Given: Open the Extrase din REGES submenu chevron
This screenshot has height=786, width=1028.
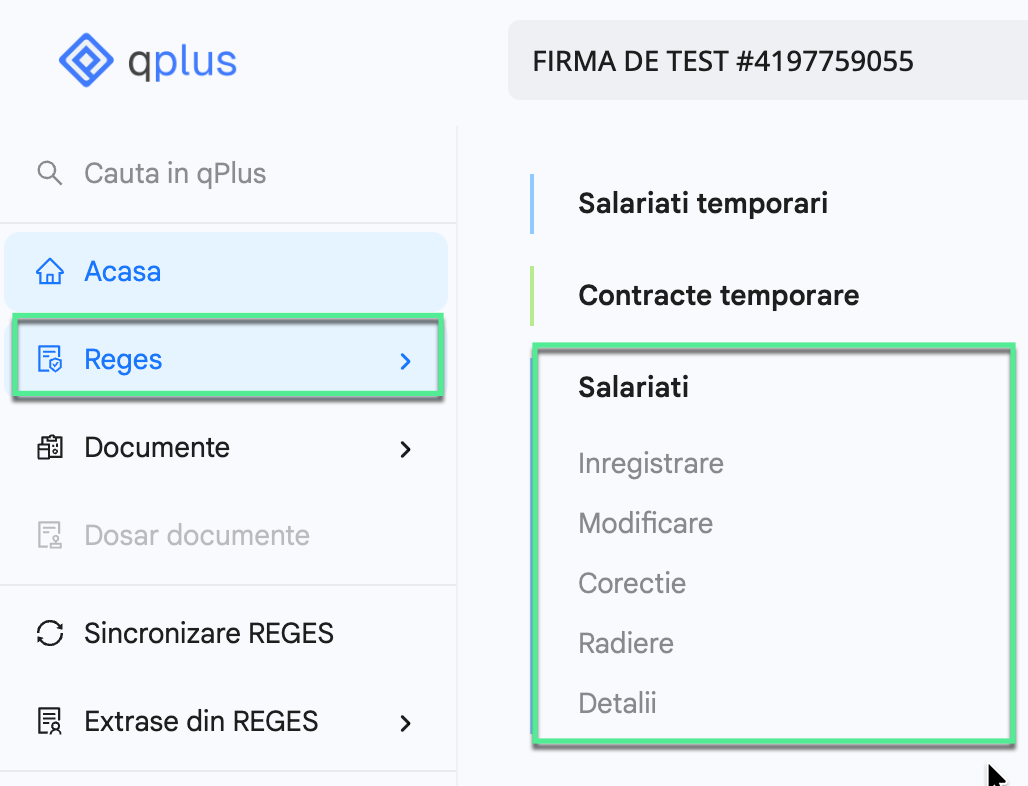Looking at the screenshot, I should tap(404, 722).
